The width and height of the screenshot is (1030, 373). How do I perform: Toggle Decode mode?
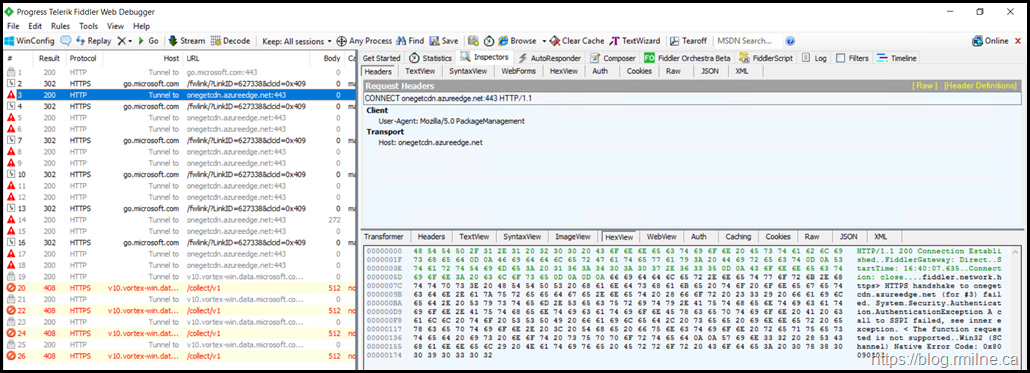coord(231,41)
